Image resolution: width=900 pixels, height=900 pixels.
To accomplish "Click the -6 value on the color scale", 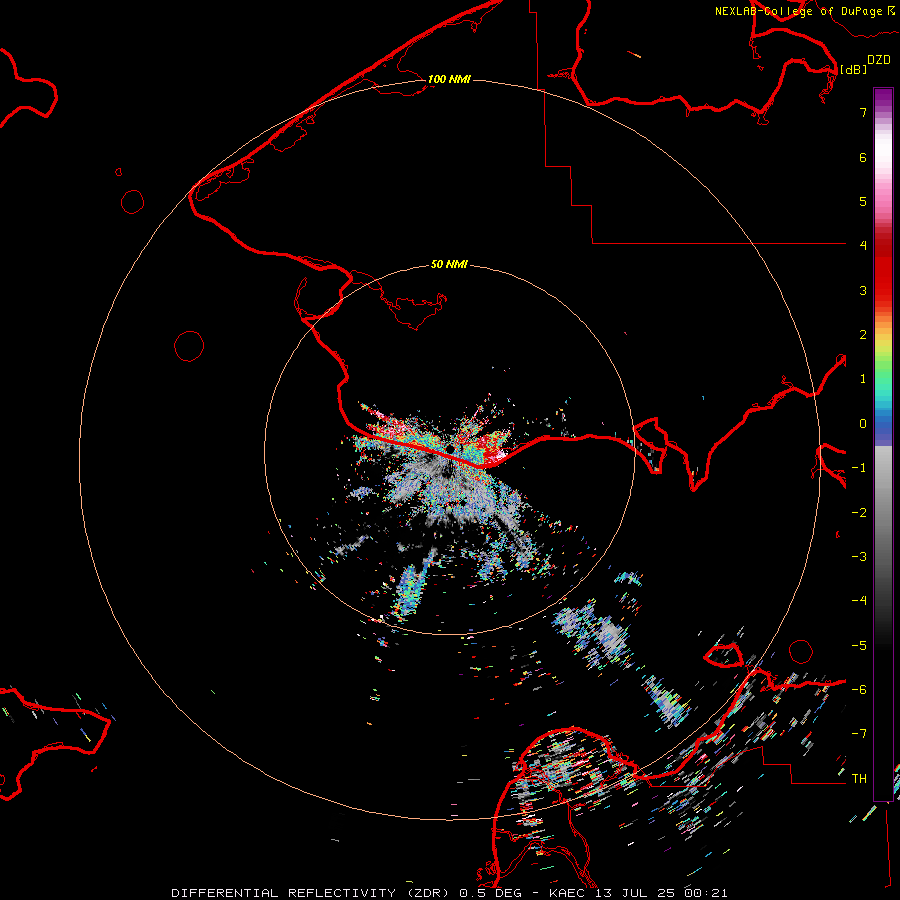I will (859, 690).
